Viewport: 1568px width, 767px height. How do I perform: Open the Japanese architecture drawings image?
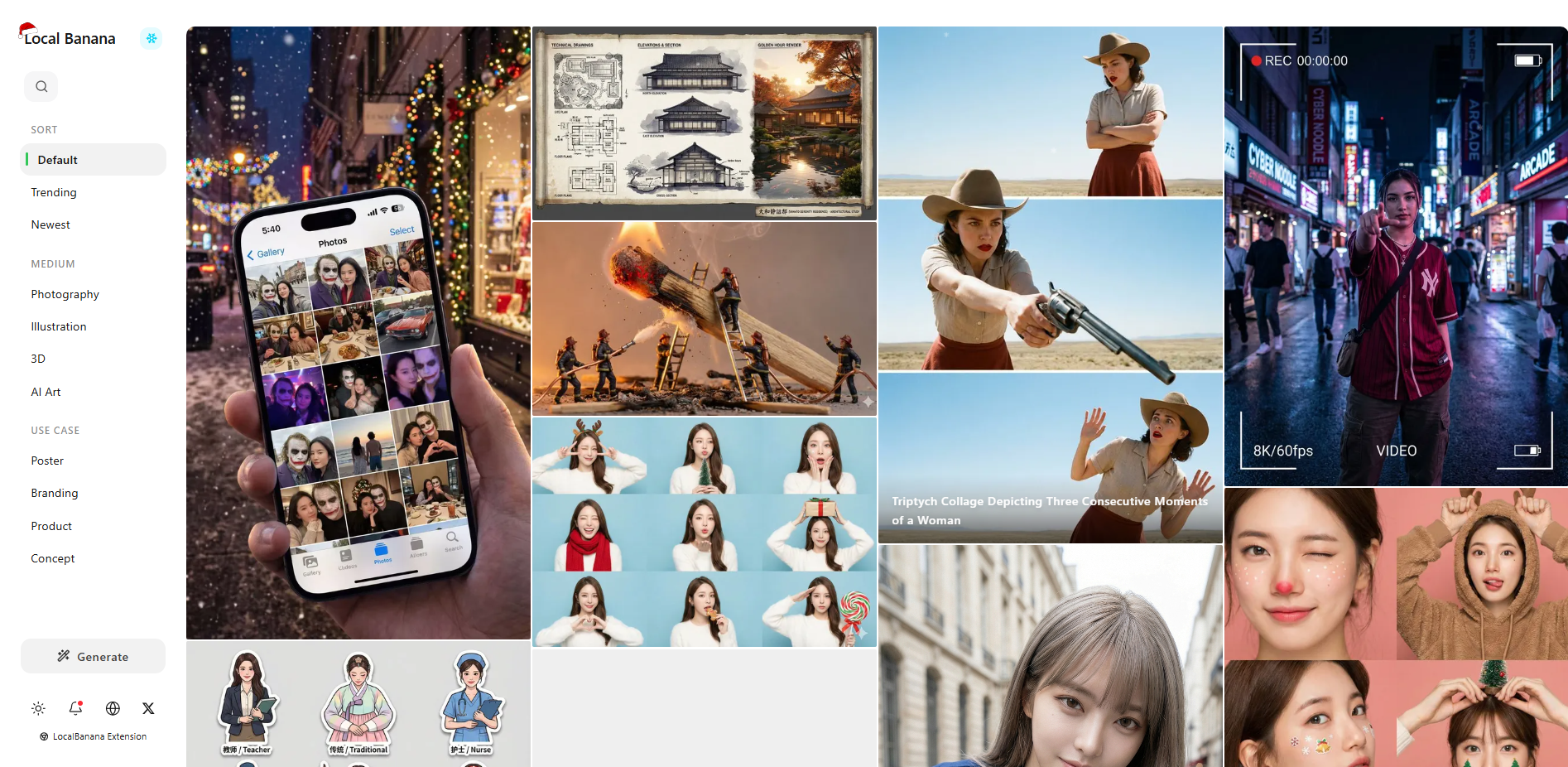(705, 123)
